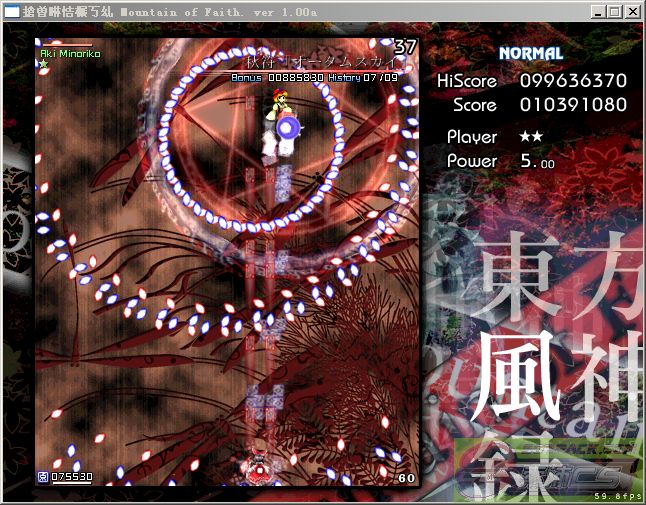646x505 pixels.
Task: Click the HiScore label
Action: (467, 81)
